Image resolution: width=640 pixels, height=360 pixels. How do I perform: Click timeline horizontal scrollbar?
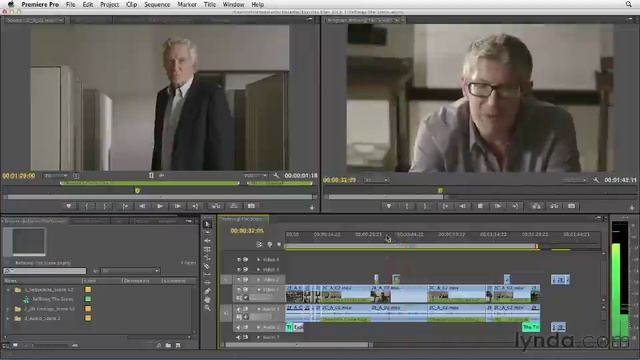pyautogui.click(x=297, y=345)
